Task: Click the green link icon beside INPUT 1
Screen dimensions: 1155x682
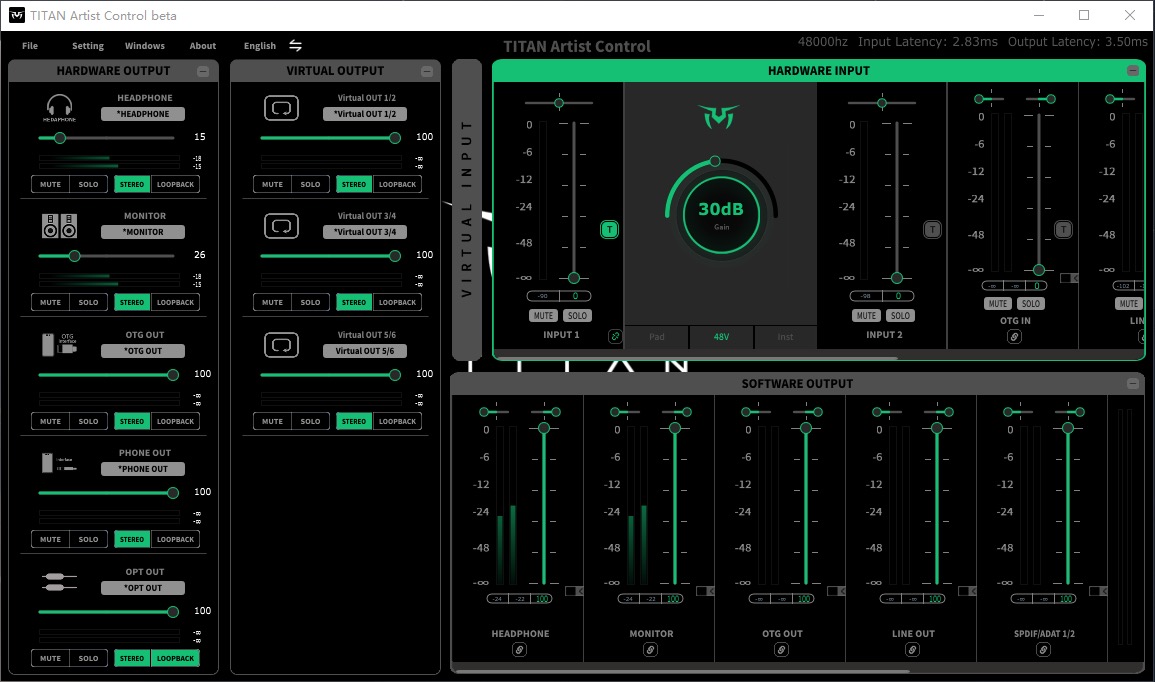Action: (615, 337)
